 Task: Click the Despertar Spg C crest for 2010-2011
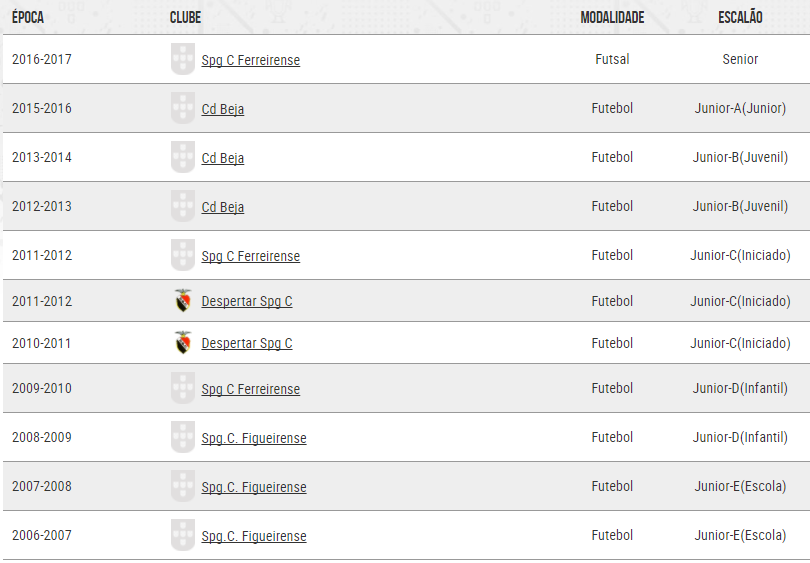182,343
